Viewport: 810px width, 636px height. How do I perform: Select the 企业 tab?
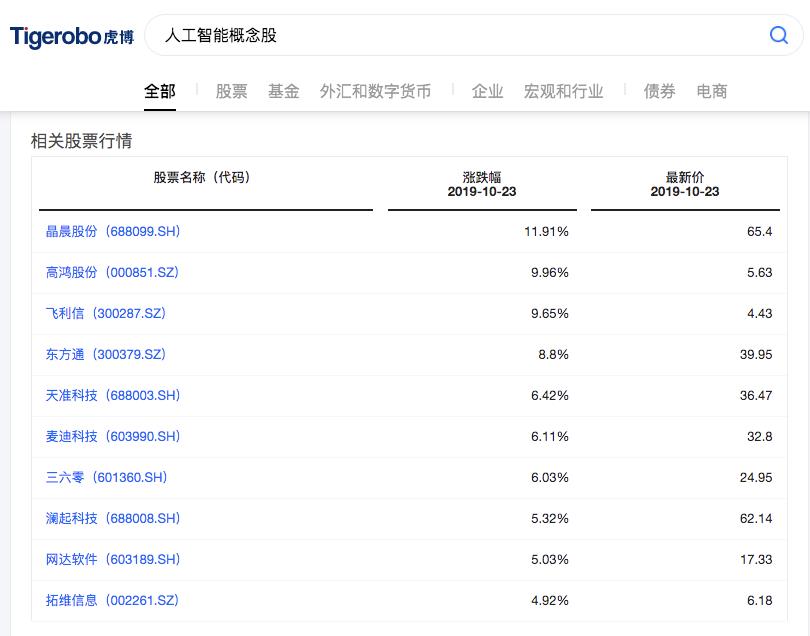487,91
